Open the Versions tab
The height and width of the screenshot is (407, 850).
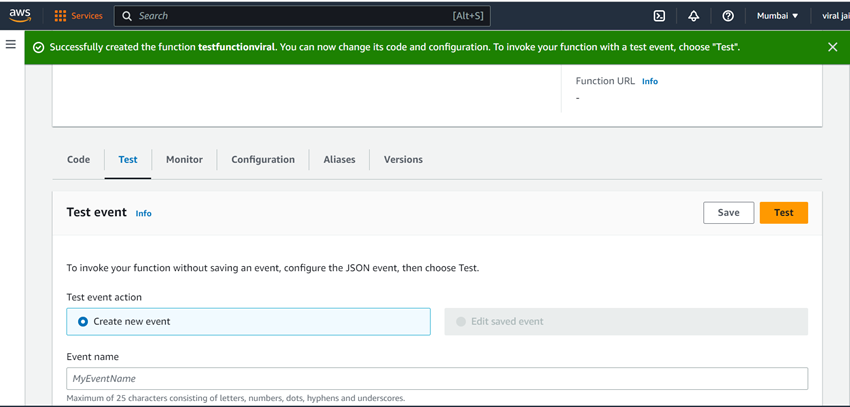point(403,159)
